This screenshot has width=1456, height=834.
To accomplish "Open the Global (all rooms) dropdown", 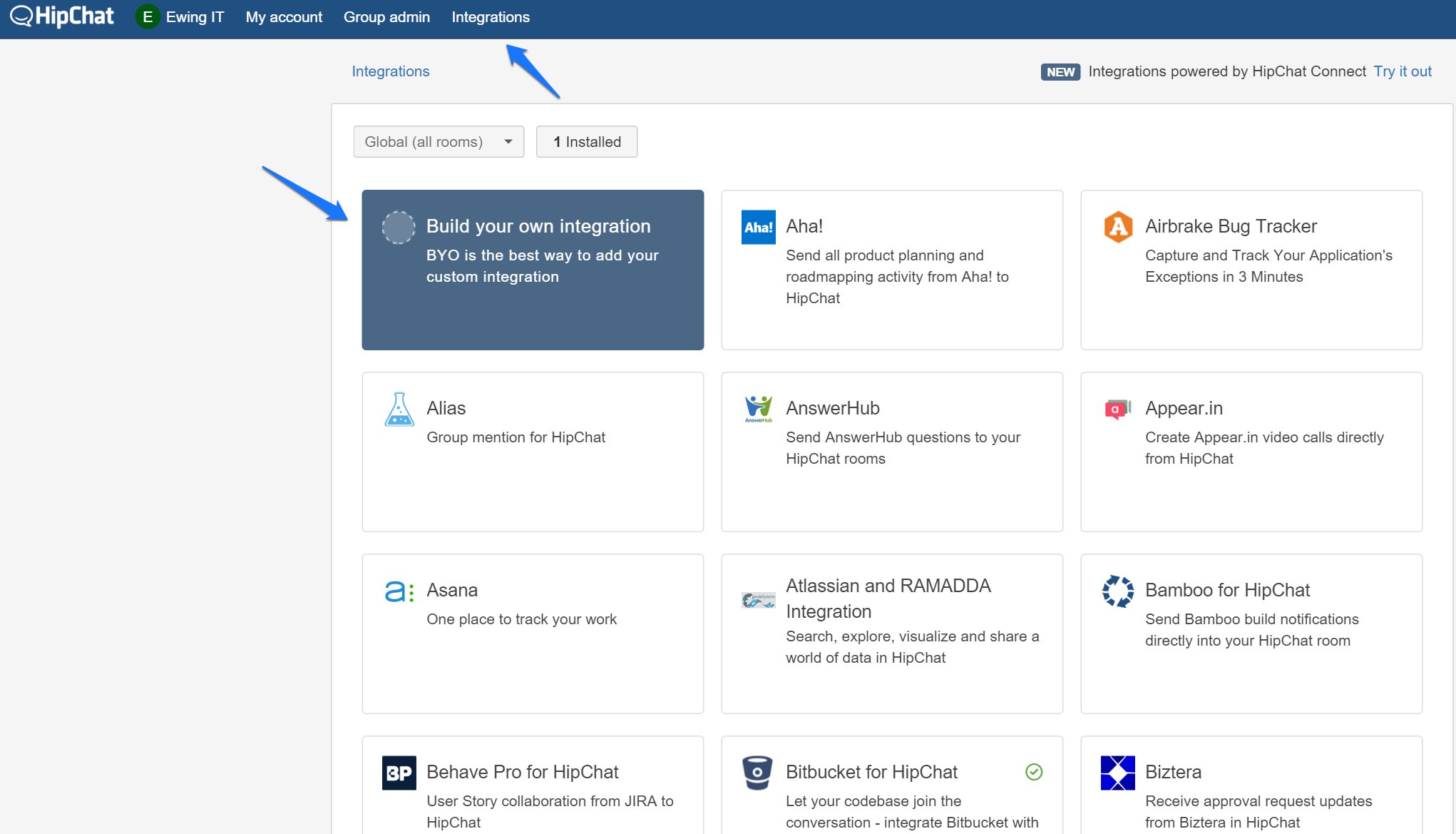I will (x=439, y=142).
